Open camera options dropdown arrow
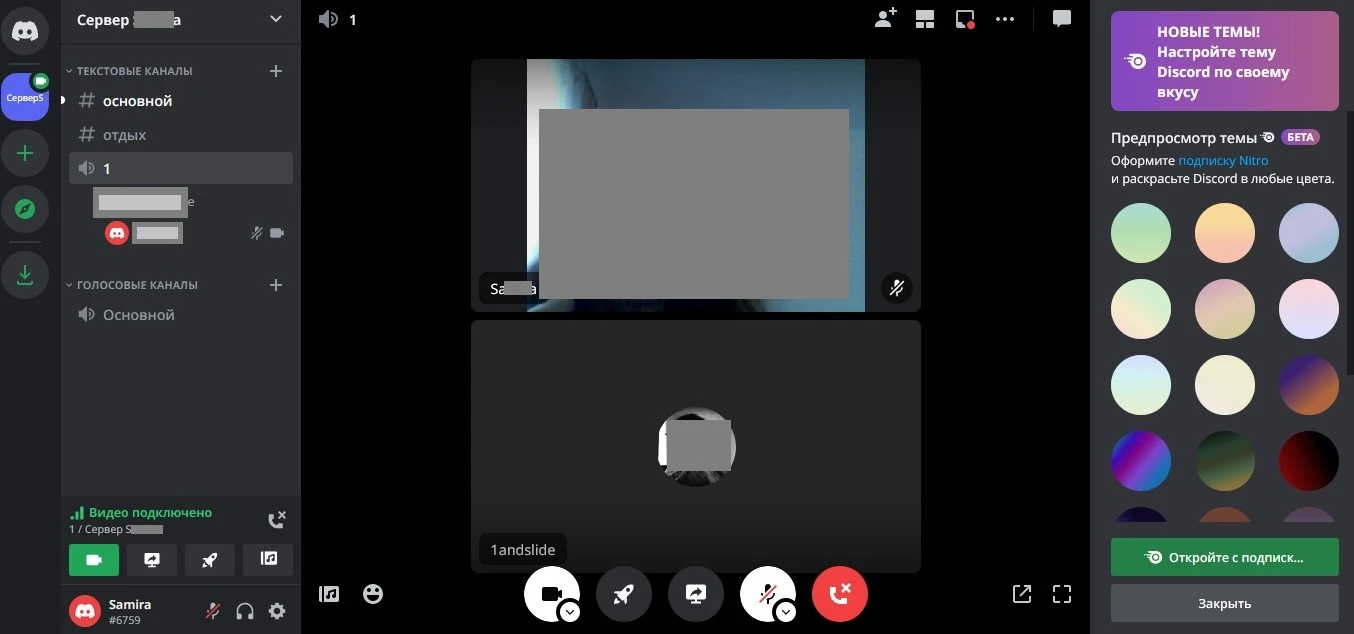1354x634 pixels. (x=570, y=612)
